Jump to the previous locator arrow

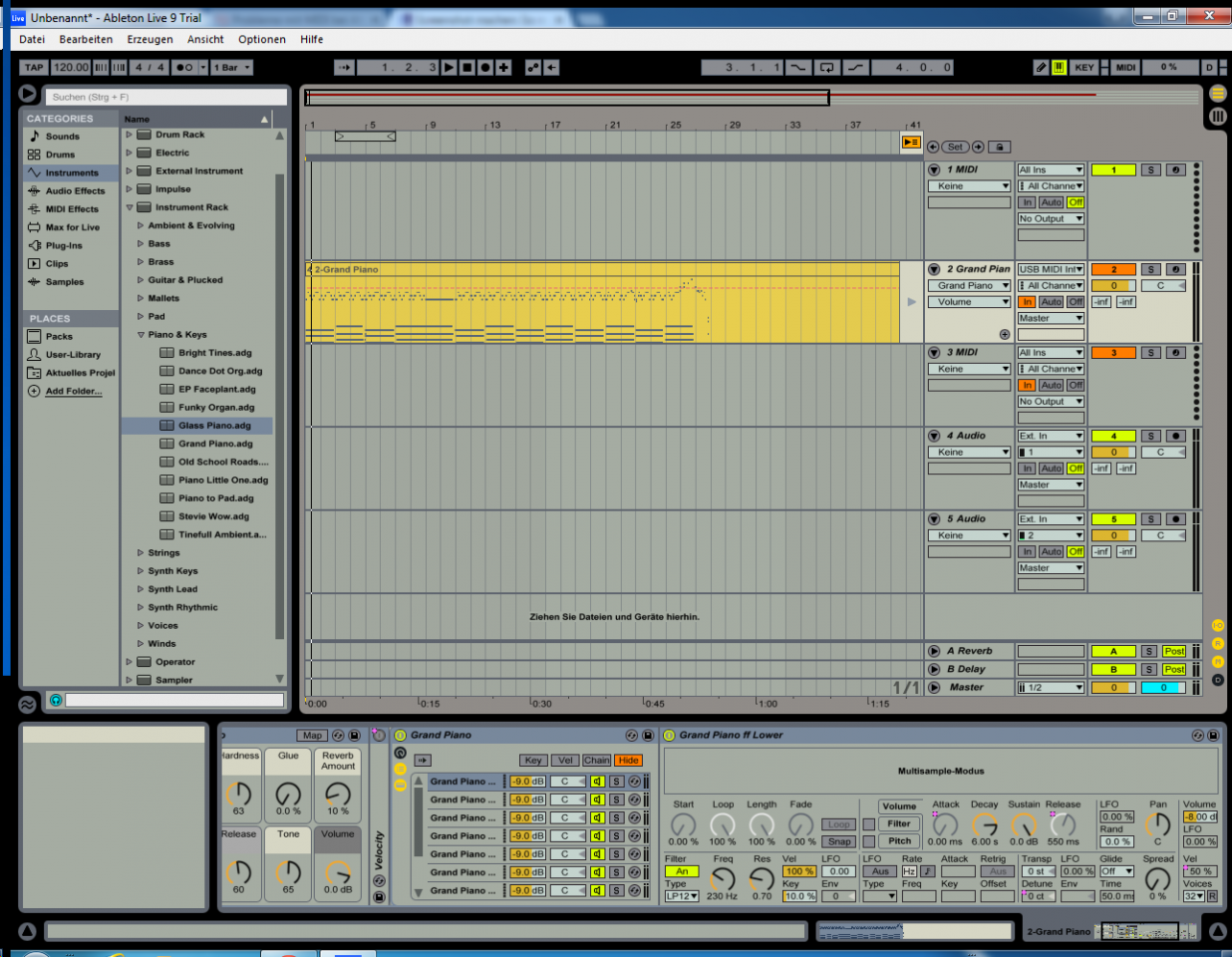point(933,147)
